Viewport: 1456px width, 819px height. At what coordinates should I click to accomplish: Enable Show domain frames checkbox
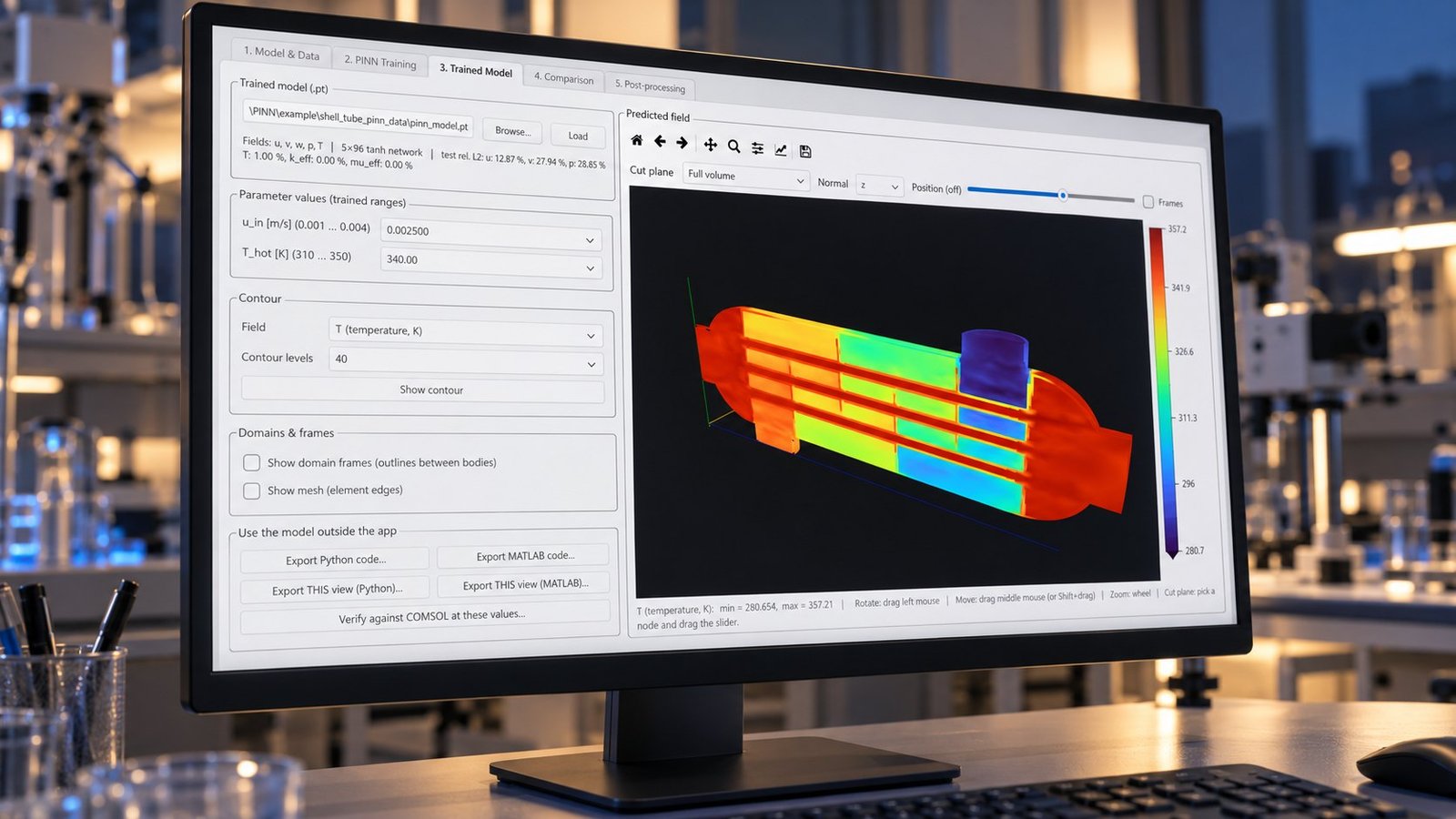click(x=252, y=462)
